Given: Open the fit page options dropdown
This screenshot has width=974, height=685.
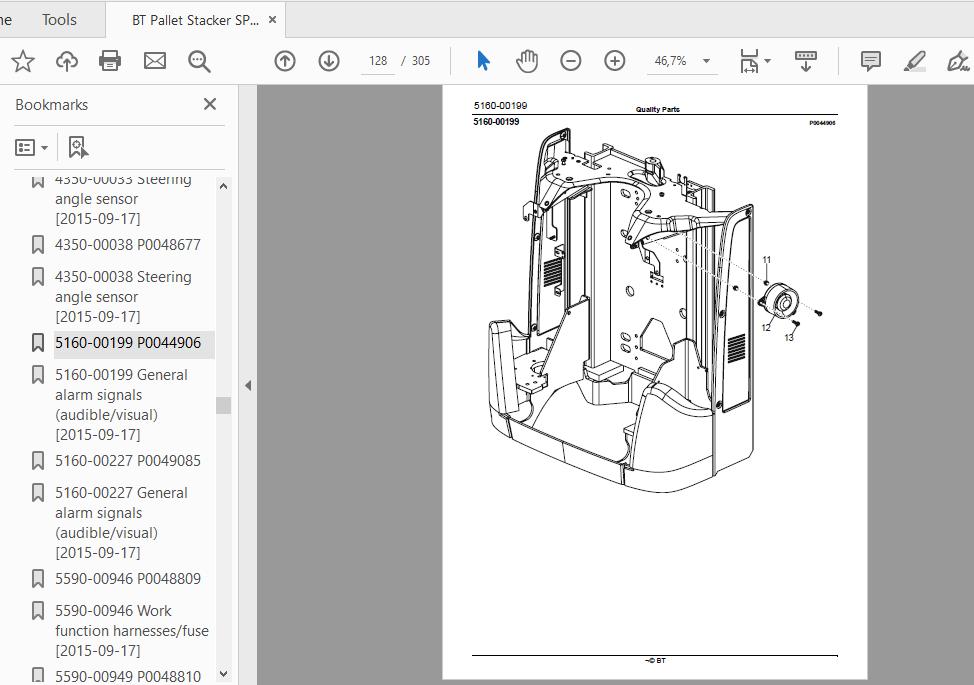Looking at the screenshot, I should tap(755, 61).
